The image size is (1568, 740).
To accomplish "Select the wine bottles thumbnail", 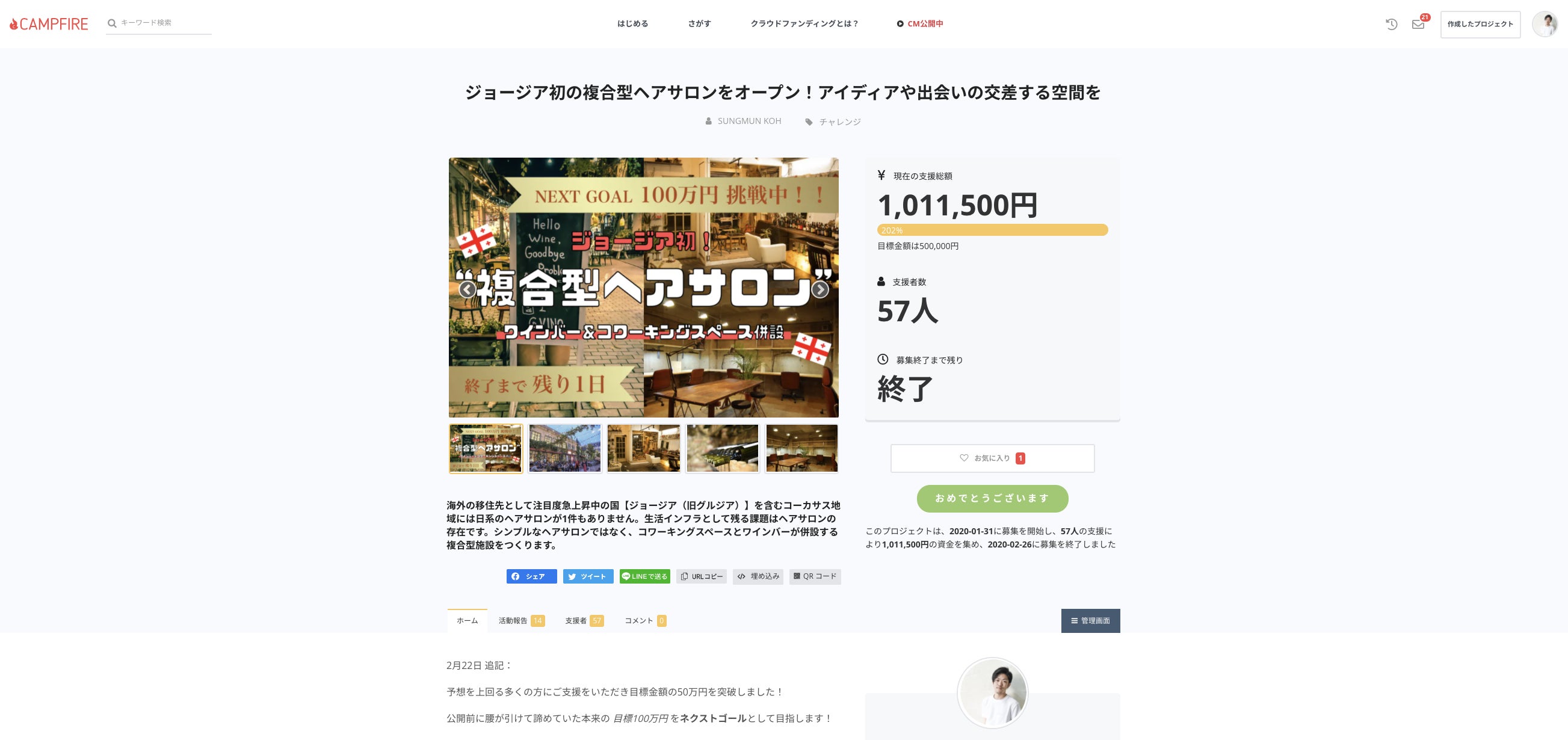I will [x=723, y=448].
